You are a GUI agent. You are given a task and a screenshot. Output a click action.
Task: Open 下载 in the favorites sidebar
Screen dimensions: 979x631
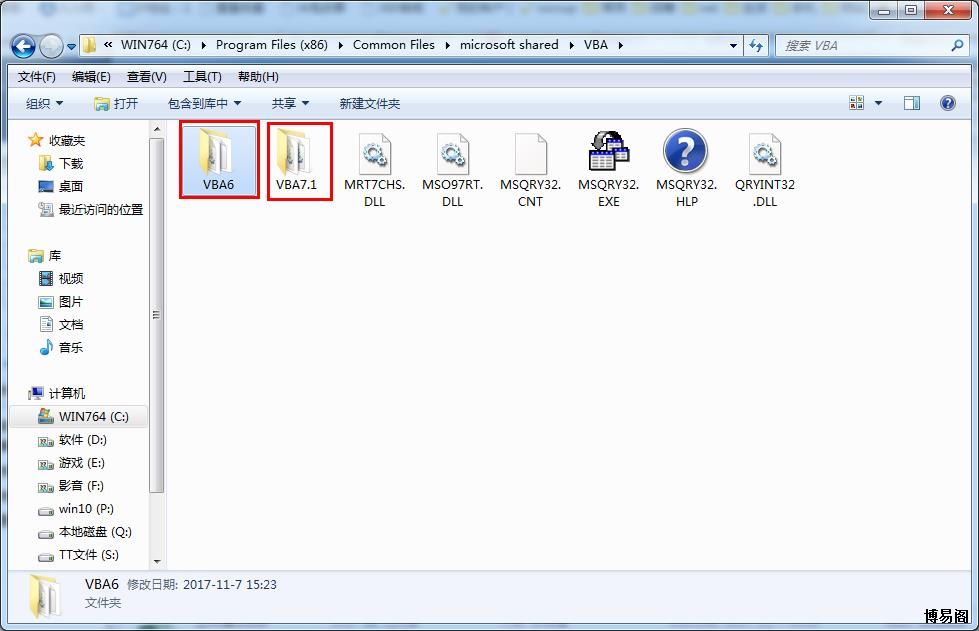tap(71, 163)
